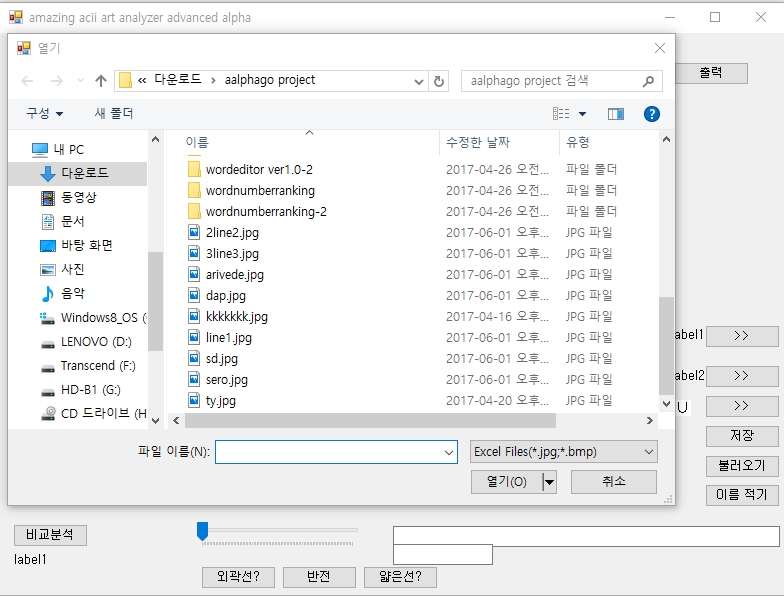Screen dimensions: 784x596
Task: Open the 파일 이름 history dropdown arrow
Action: pyautogui.click(x=447, y=453)
